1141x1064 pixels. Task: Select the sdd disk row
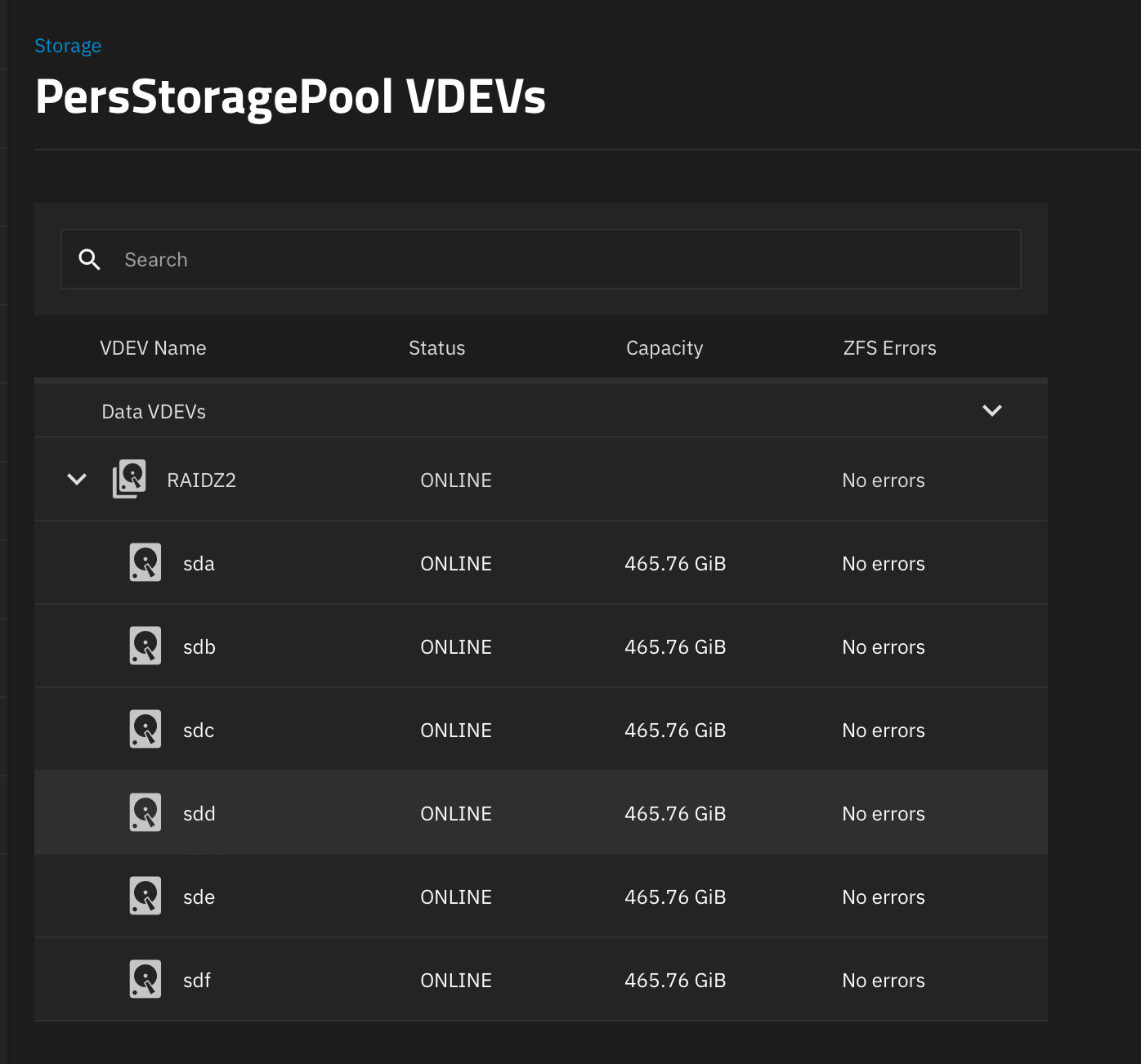pos(199,814)
